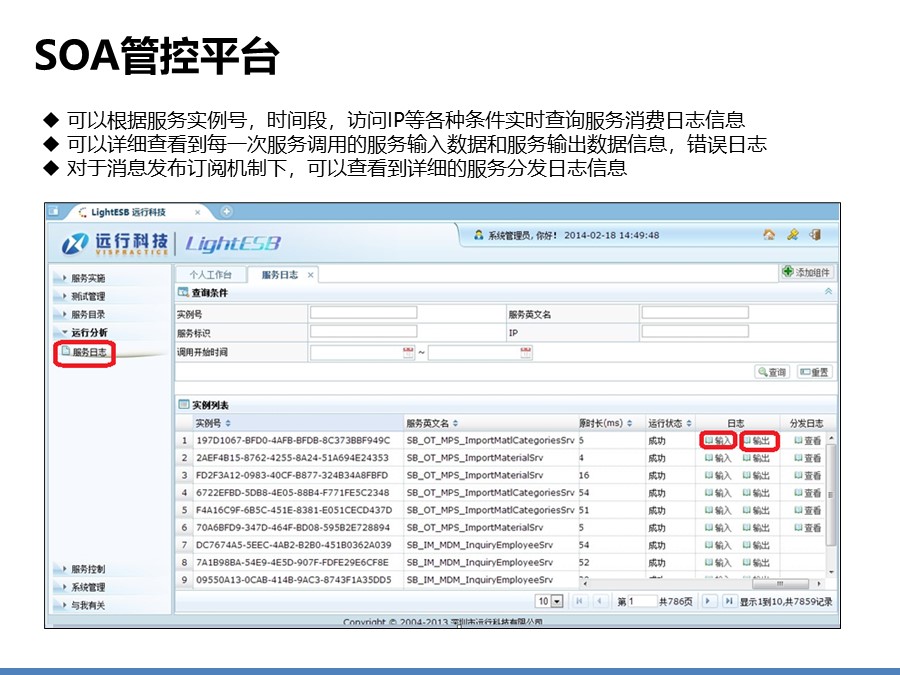Go to next page button
Image resolution: width=900 pixels, height=675 pixels.
[708, 601]
